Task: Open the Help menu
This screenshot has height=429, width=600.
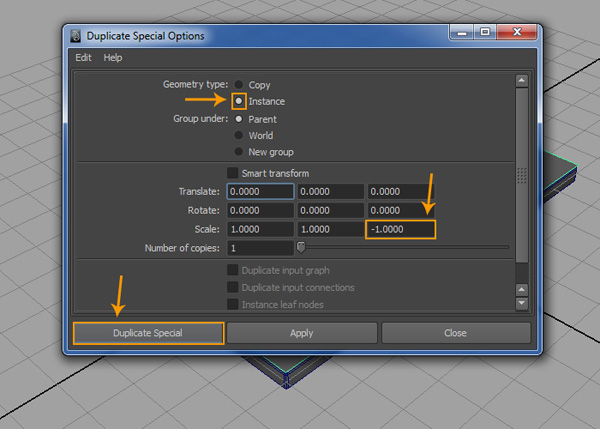Action: 113,58
